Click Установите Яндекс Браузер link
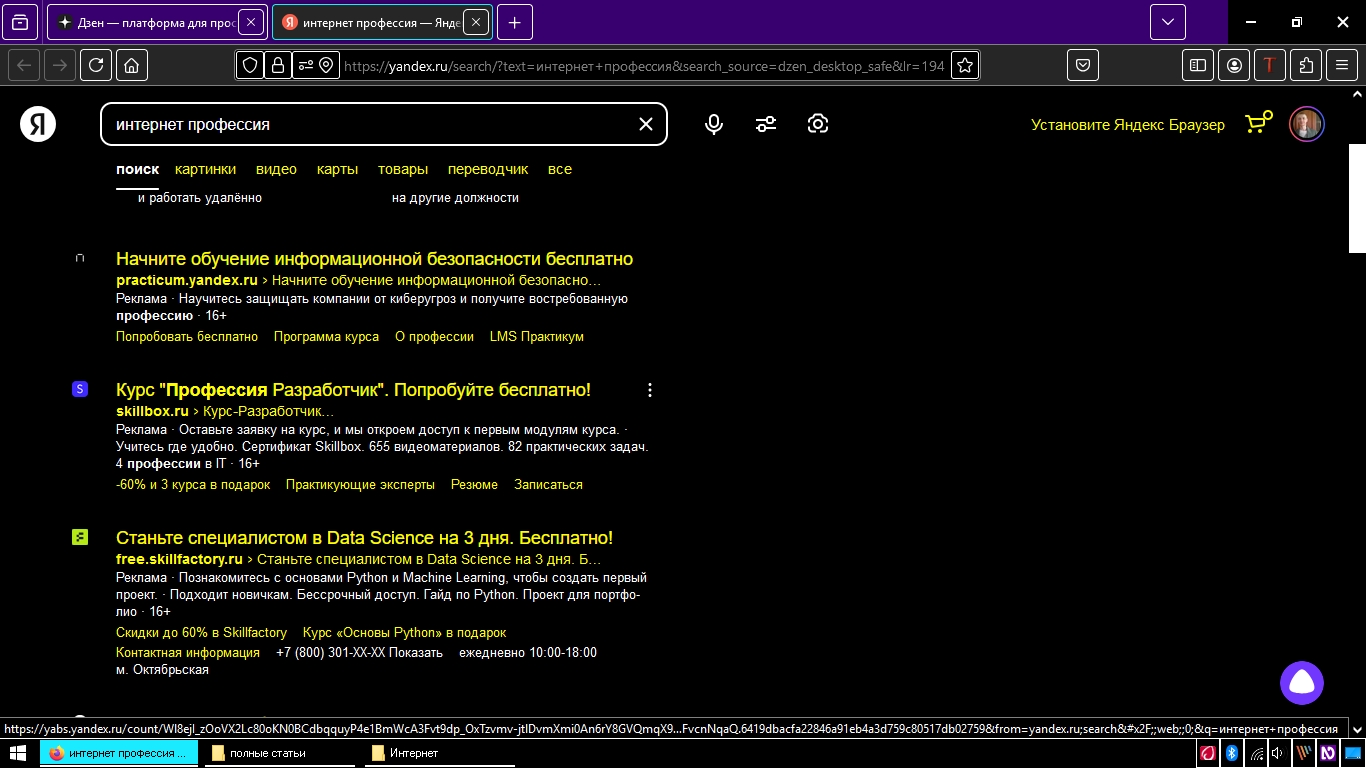Image resolution: width=1366 pixels, height=768 pixels. pos(1128,125)
